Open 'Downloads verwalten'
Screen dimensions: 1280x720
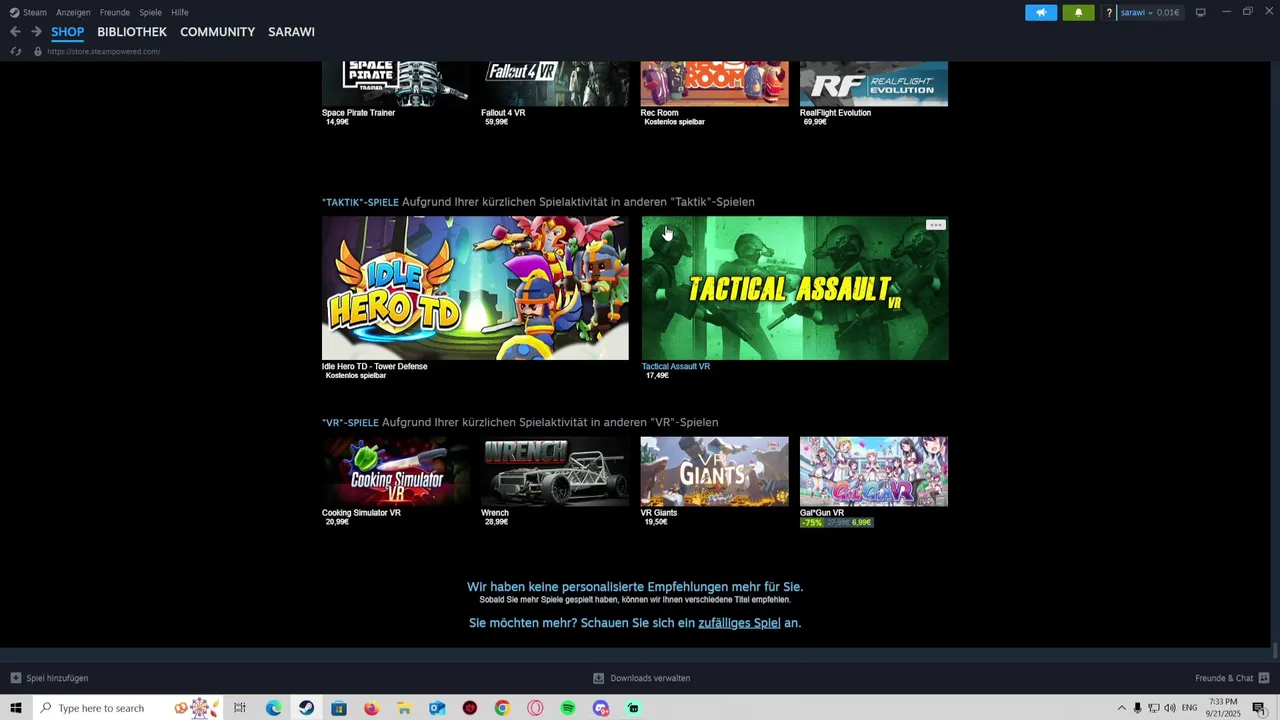tap(642, 678)
